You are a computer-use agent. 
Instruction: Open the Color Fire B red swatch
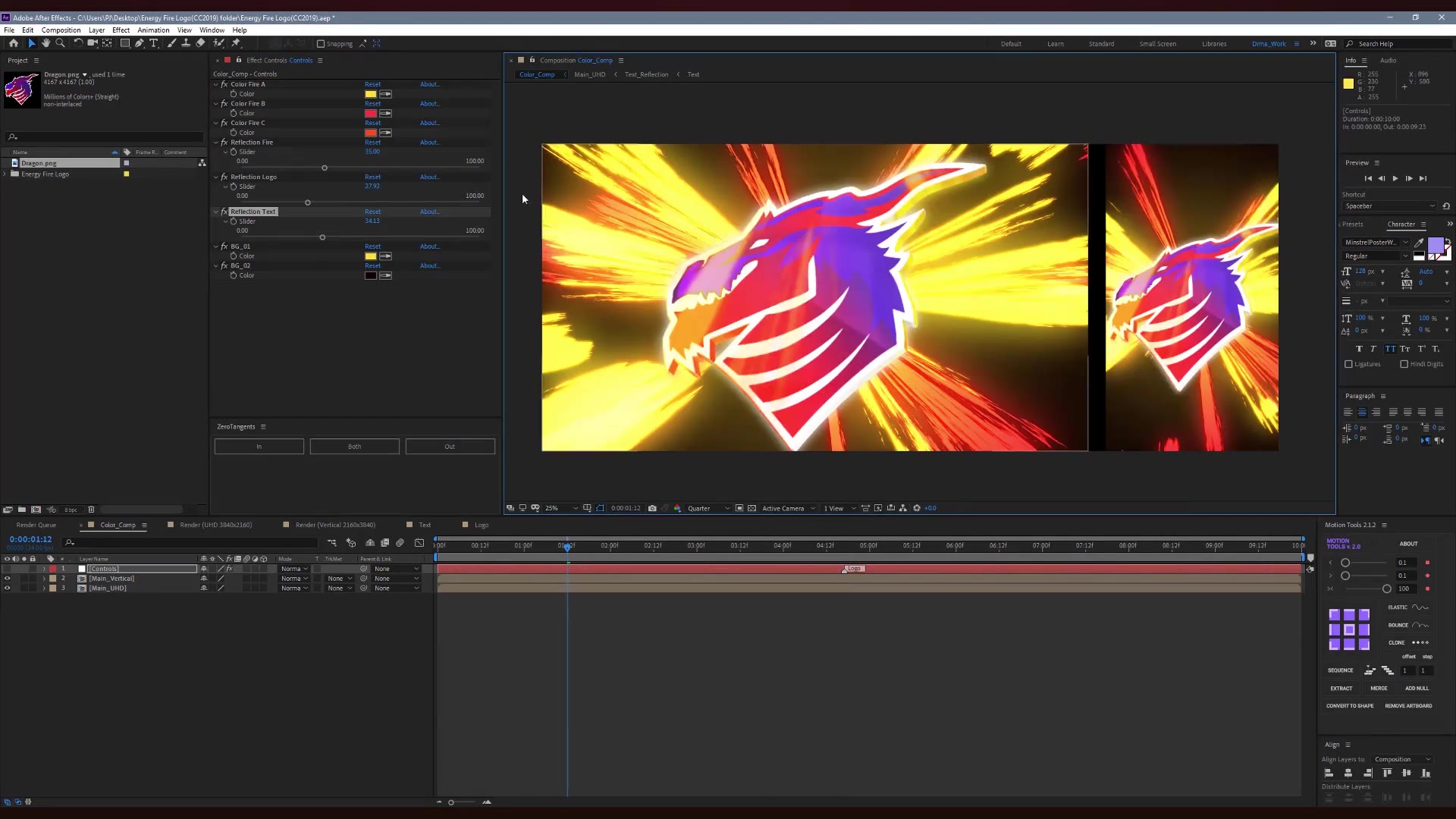[371, 113]
